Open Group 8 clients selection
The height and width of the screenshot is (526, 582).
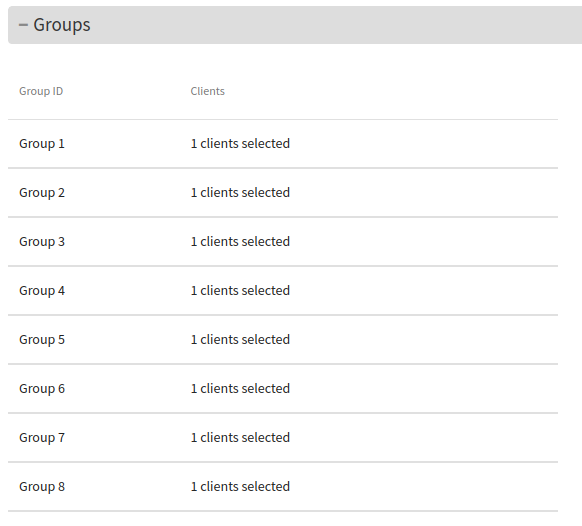(240, 487)
